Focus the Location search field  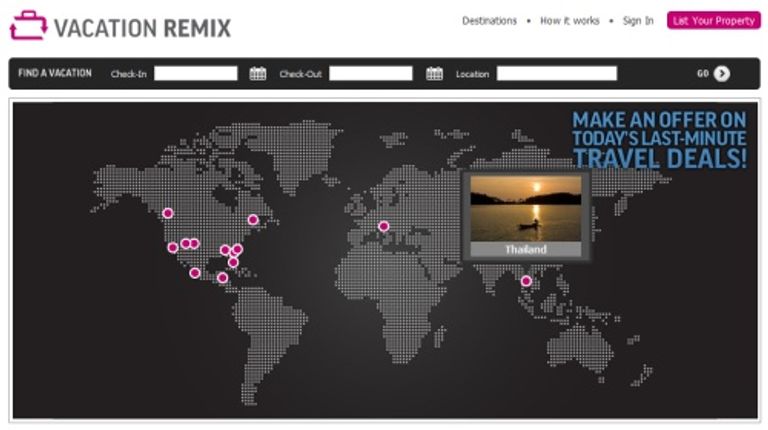pos(557,73)
